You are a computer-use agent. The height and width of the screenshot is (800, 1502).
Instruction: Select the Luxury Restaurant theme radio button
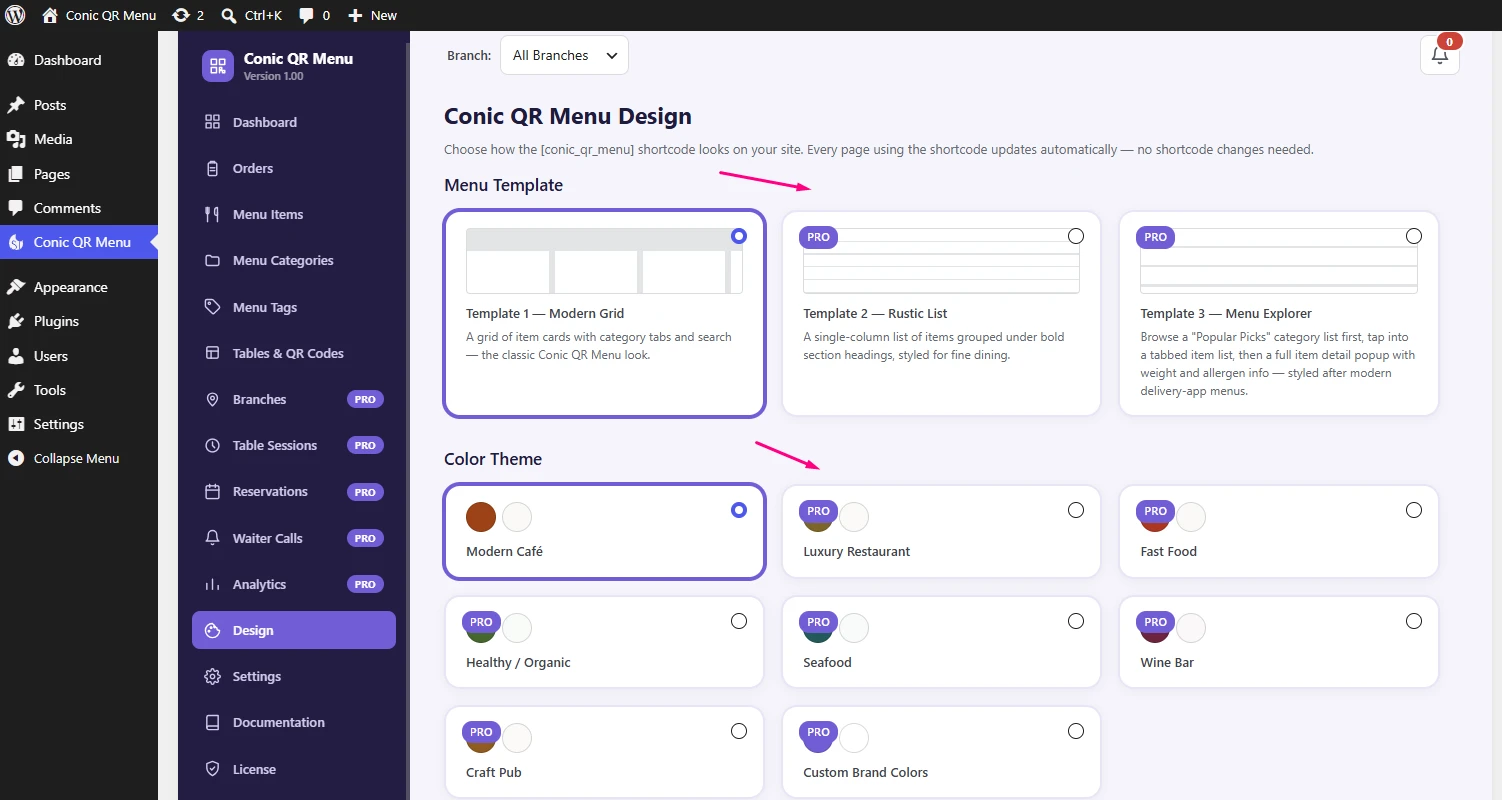pyautogui.click(x=1076, y=510)
